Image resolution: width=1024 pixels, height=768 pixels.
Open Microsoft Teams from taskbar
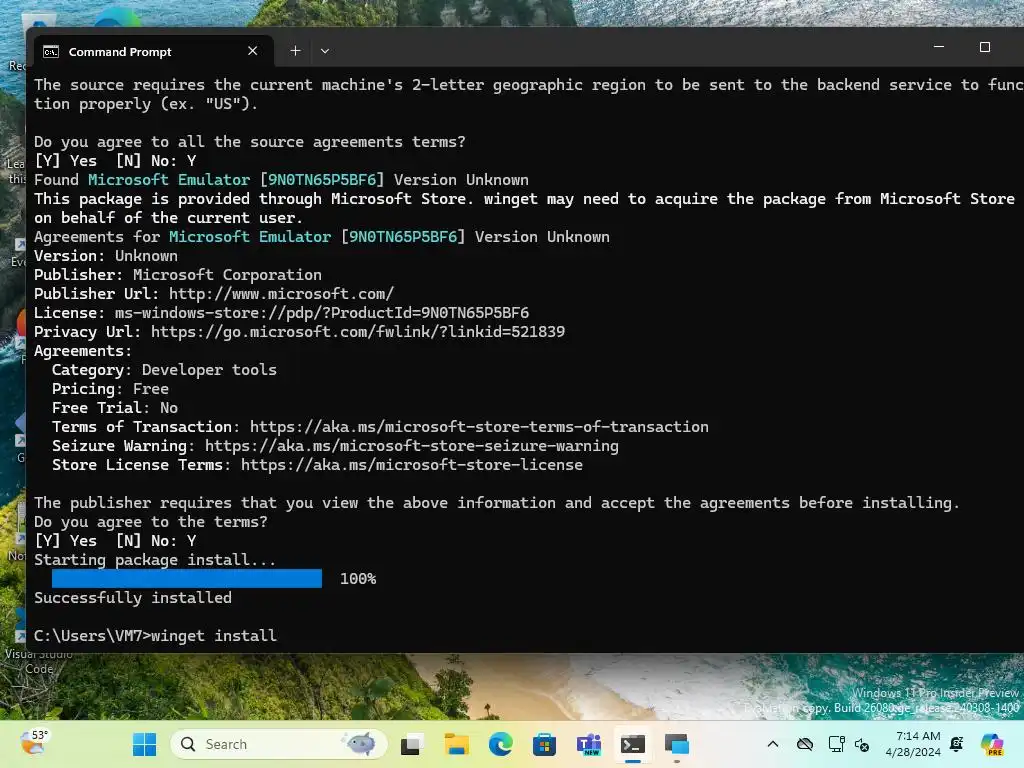point(588,744)
